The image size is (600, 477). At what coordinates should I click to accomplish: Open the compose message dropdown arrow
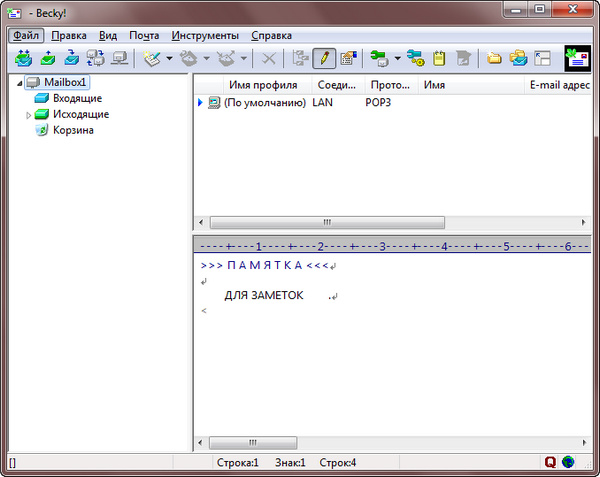pos(169,59)
